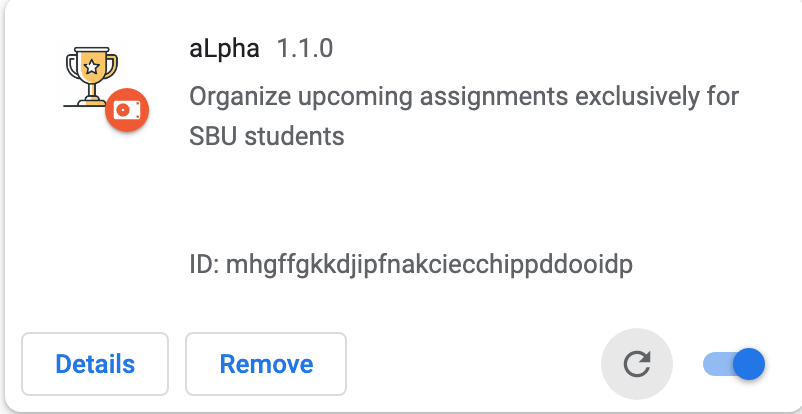Viewport: 802px width, 414px height.
Task: Click the version number 1.1.0
Action: click(x=305, y=49)
